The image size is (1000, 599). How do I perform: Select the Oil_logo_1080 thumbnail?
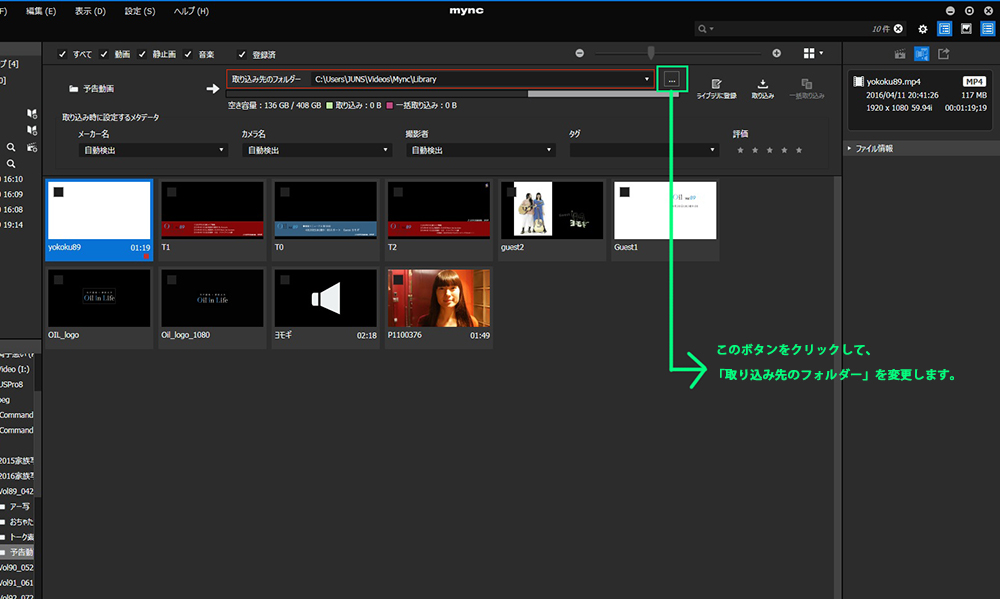pos(212,307)
